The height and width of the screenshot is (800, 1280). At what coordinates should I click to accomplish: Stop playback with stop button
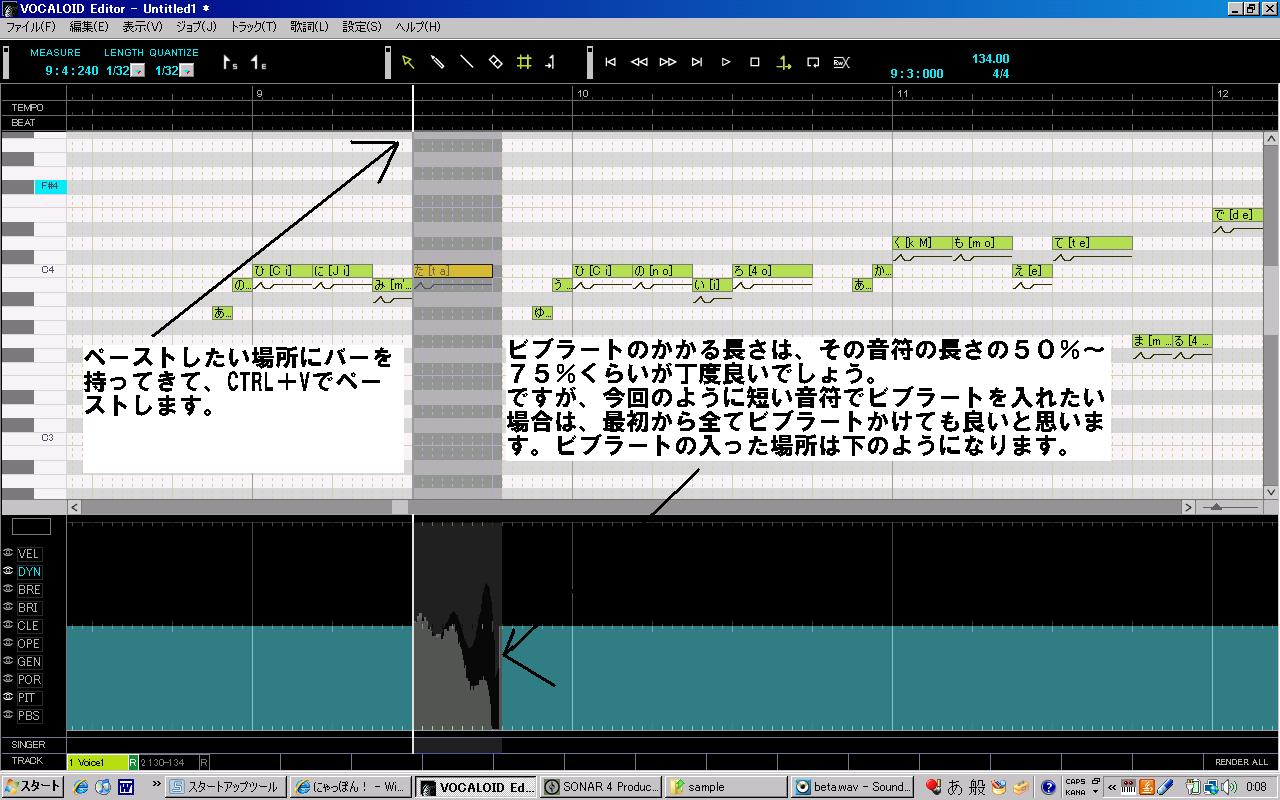click(755, 62)
